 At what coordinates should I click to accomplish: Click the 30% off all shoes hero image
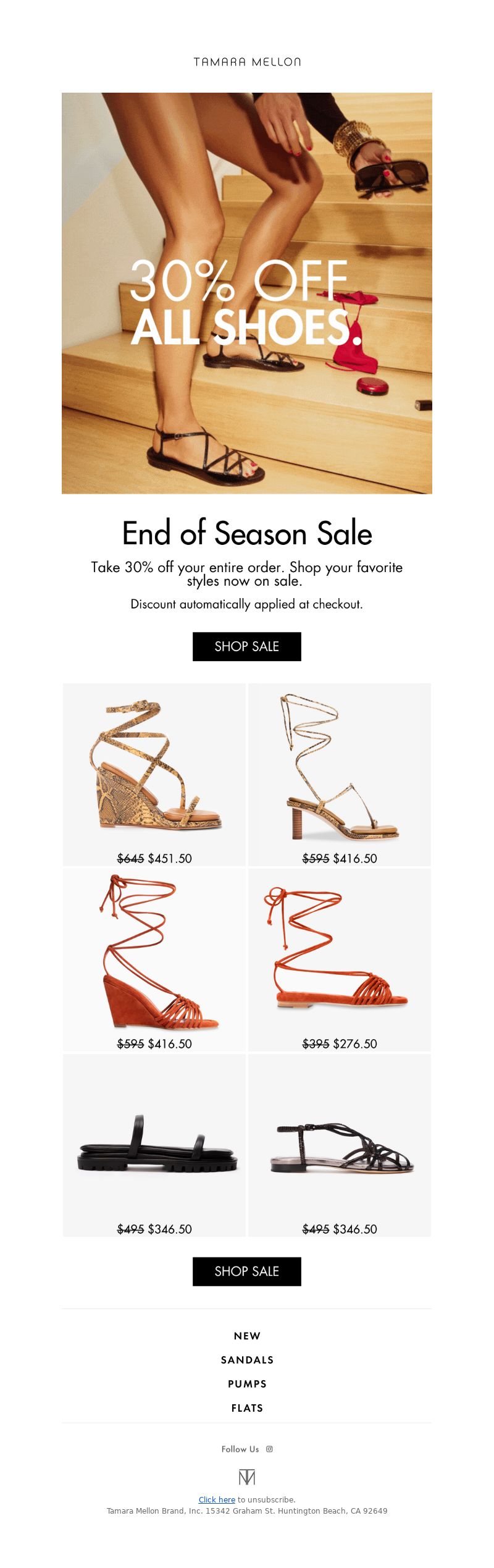click(247, 293)
